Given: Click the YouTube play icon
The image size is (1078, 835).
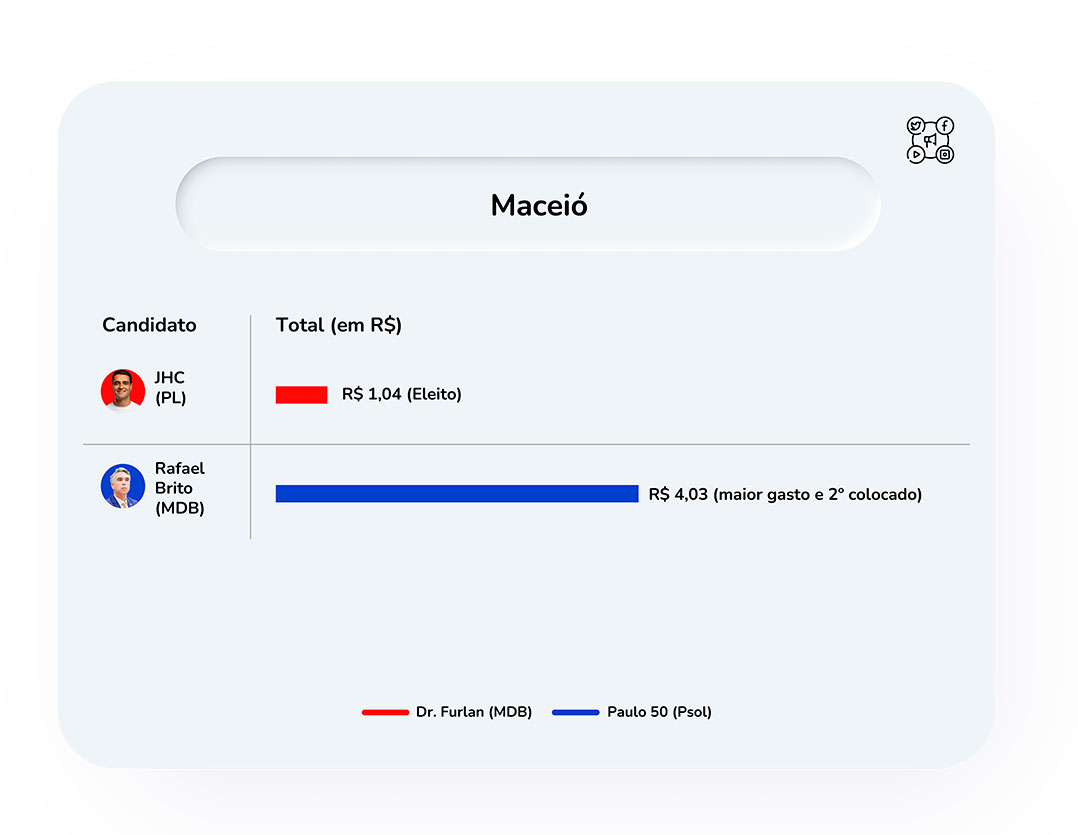Looking at the screenshot, I should (x=915, y=155).
